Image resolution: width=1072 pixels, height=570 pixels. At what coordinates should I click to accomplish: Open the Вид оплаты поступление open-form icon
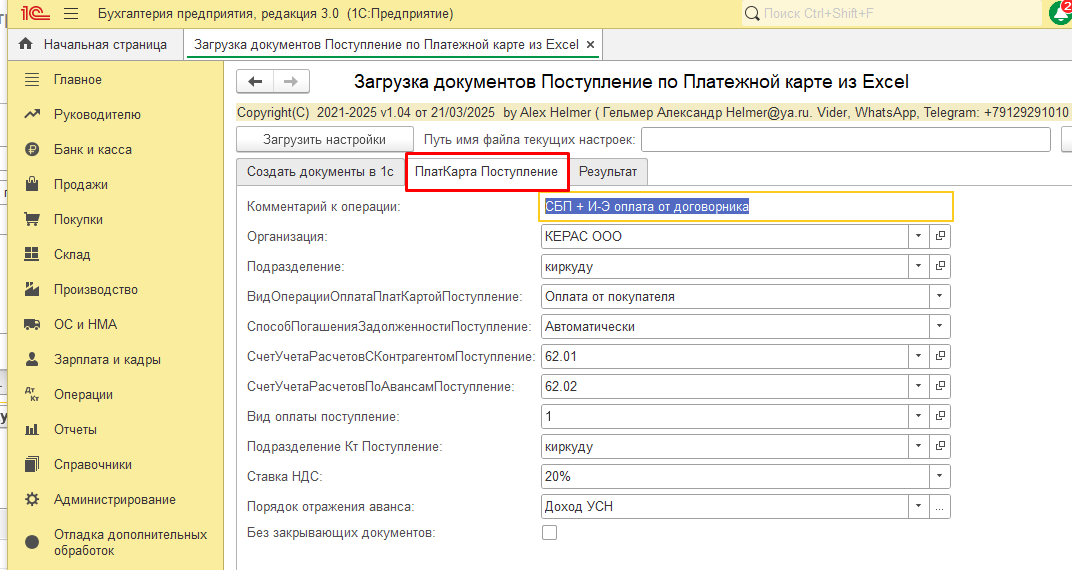940,417
